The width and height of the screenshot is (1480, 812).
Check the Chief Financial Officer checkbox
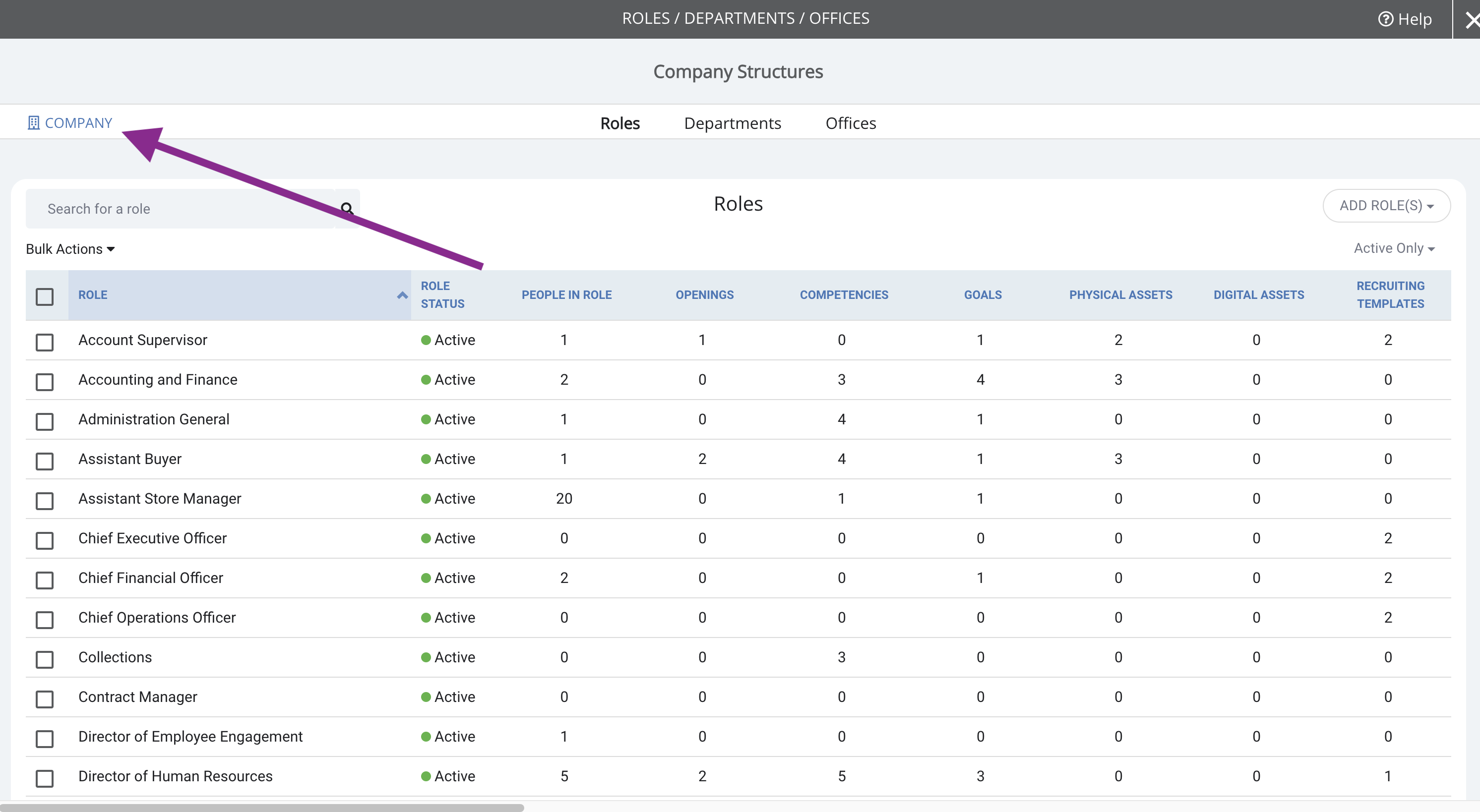coord(44,580)
